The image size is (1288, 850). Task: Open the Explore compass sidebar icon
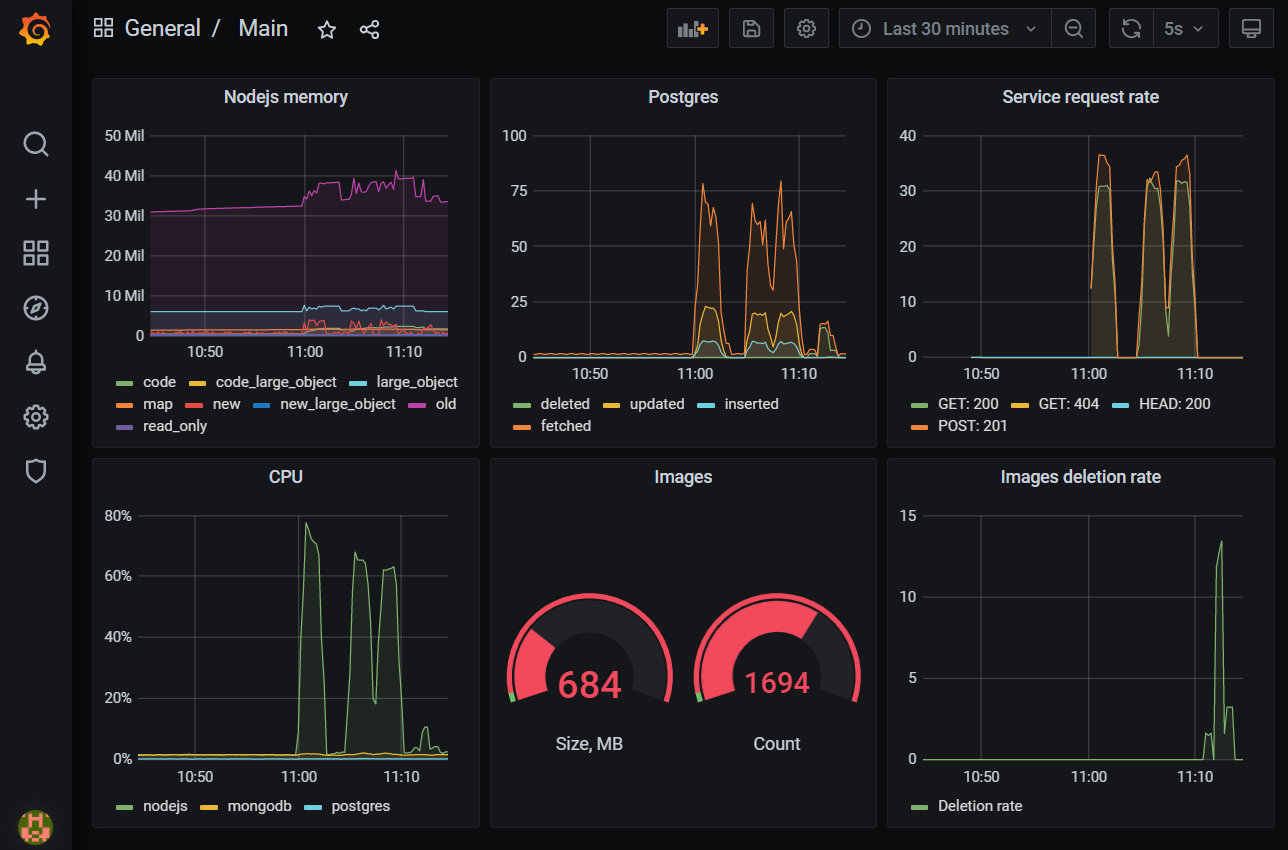[x=36, y=308]
